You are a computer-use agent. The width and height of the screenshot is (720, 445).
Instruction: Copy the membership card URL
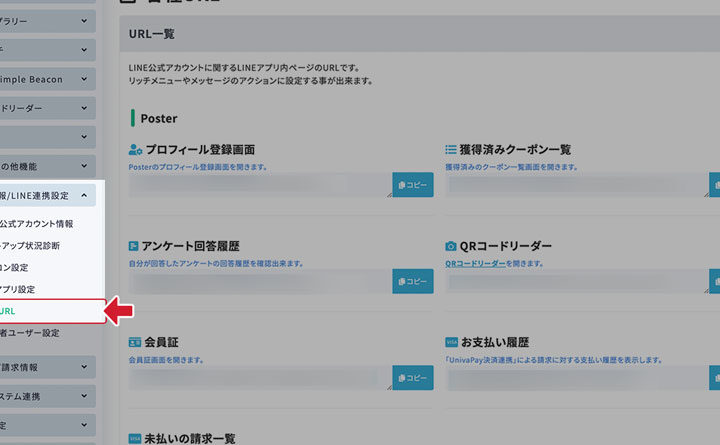[x=412, y=378]
